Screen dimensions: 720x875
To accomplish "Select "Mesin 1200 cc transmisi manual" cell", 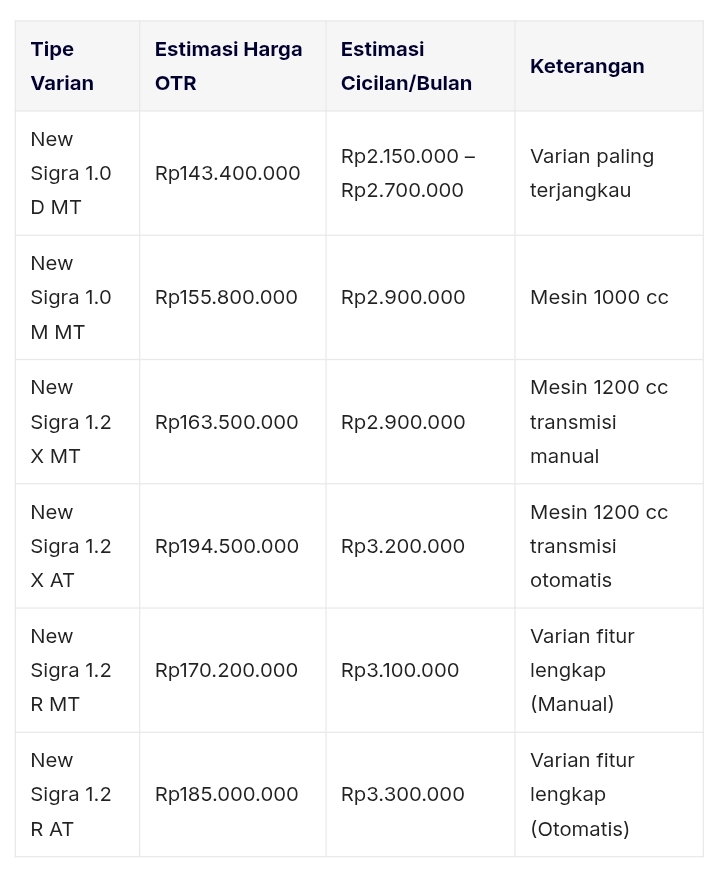I will pyautogui.click(x=599, y=422).
